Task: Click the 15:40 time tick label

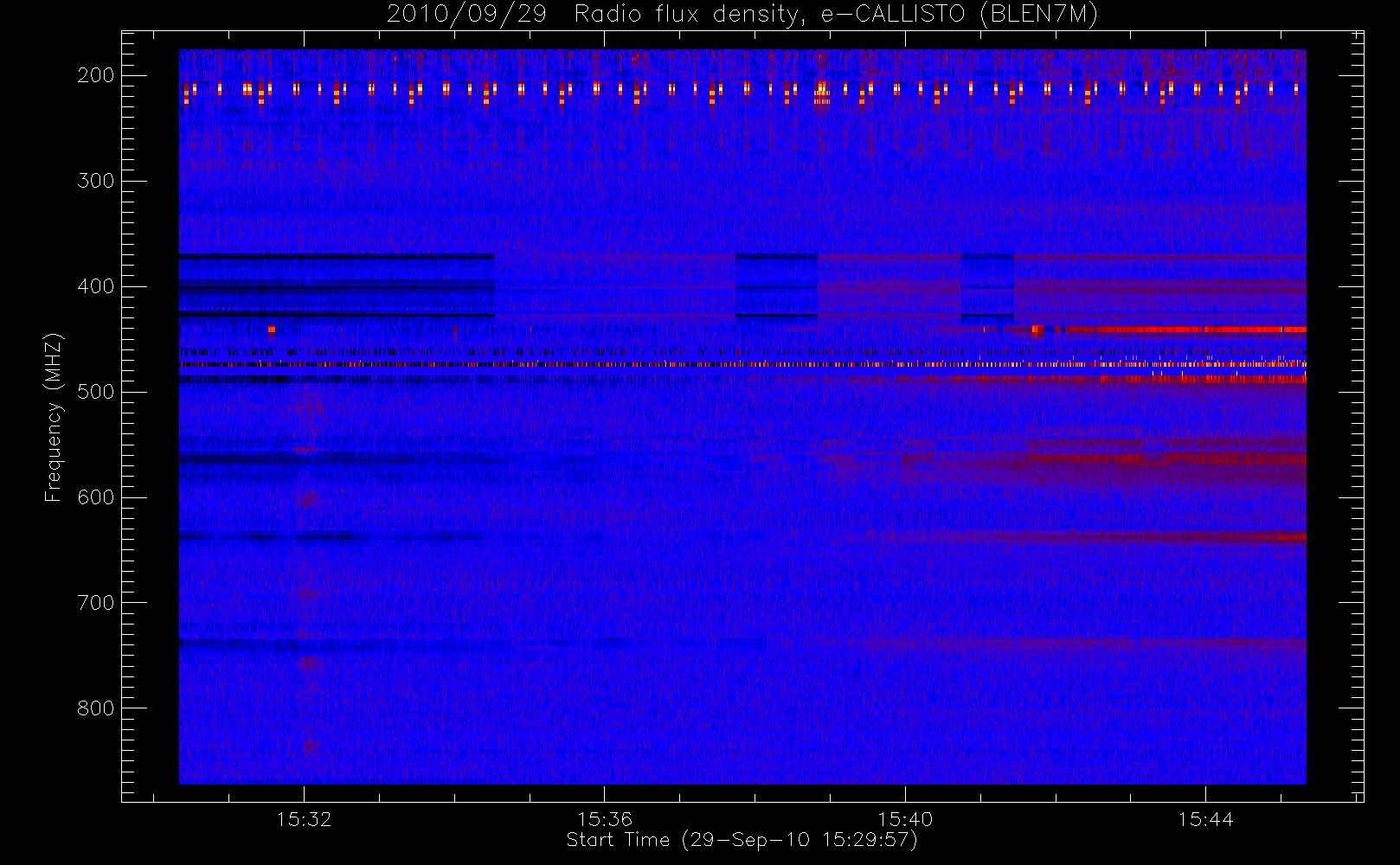Action: point(905,819)
